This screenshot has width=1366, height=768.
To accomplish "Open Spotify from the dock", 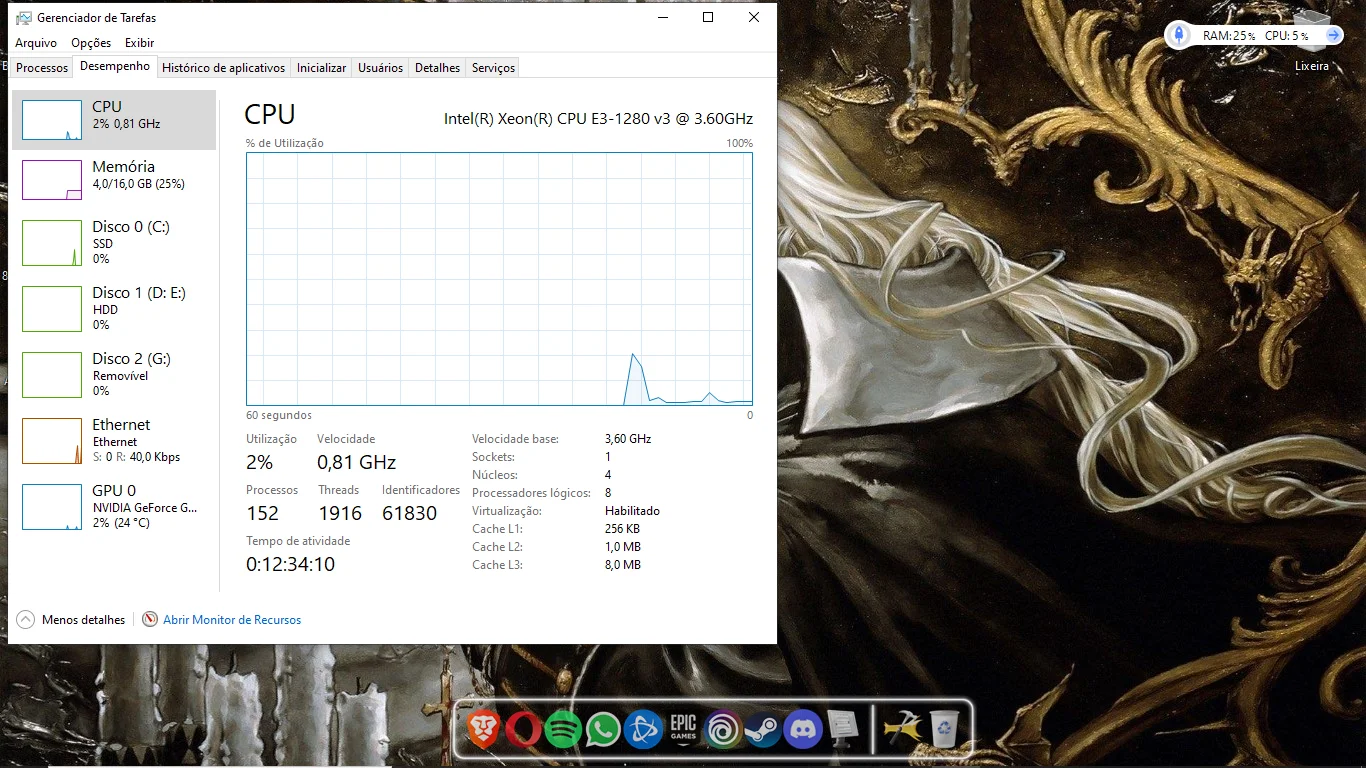I will click(x=563, y=729).
